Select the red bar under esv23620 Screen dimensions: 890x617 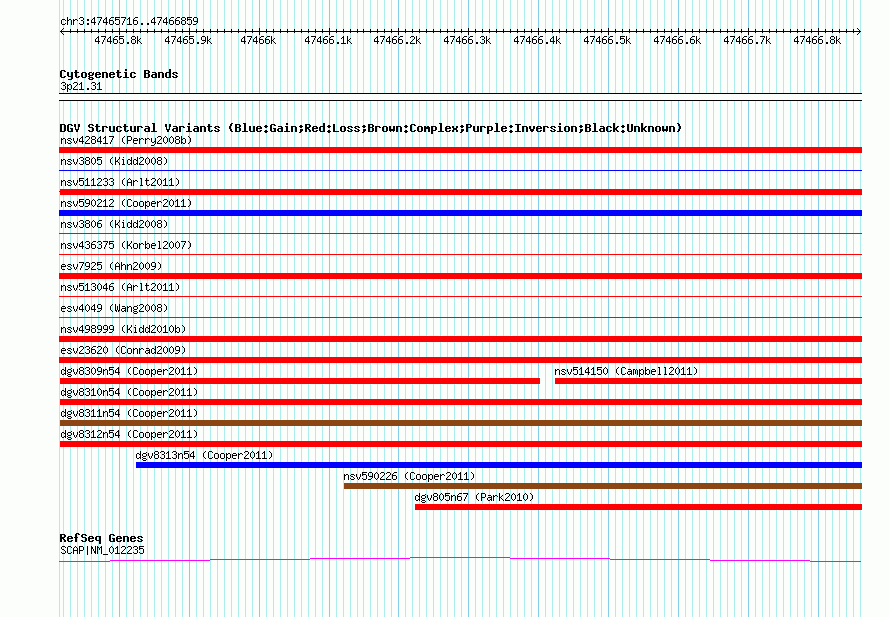[460, 360]
